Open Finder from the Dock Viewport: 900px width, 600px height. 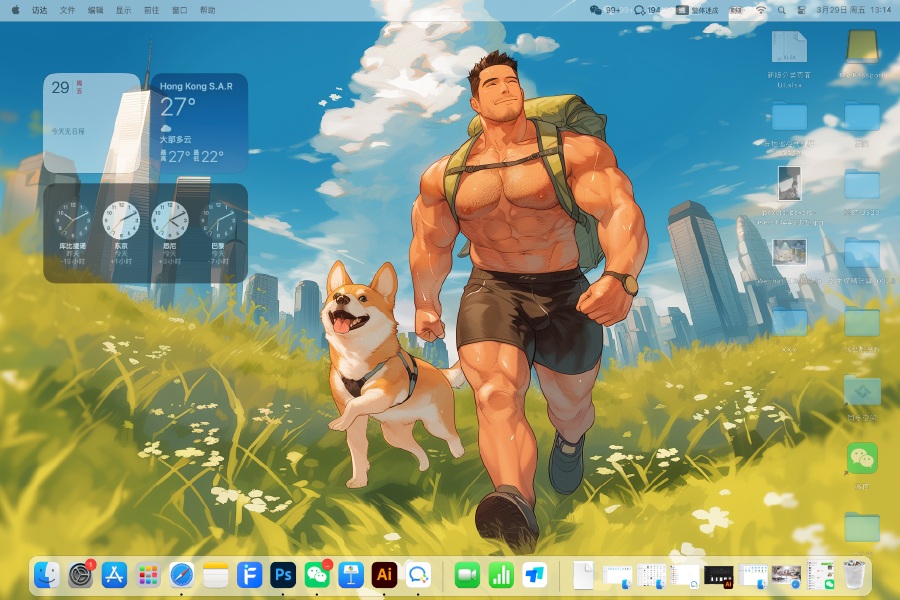46,575
